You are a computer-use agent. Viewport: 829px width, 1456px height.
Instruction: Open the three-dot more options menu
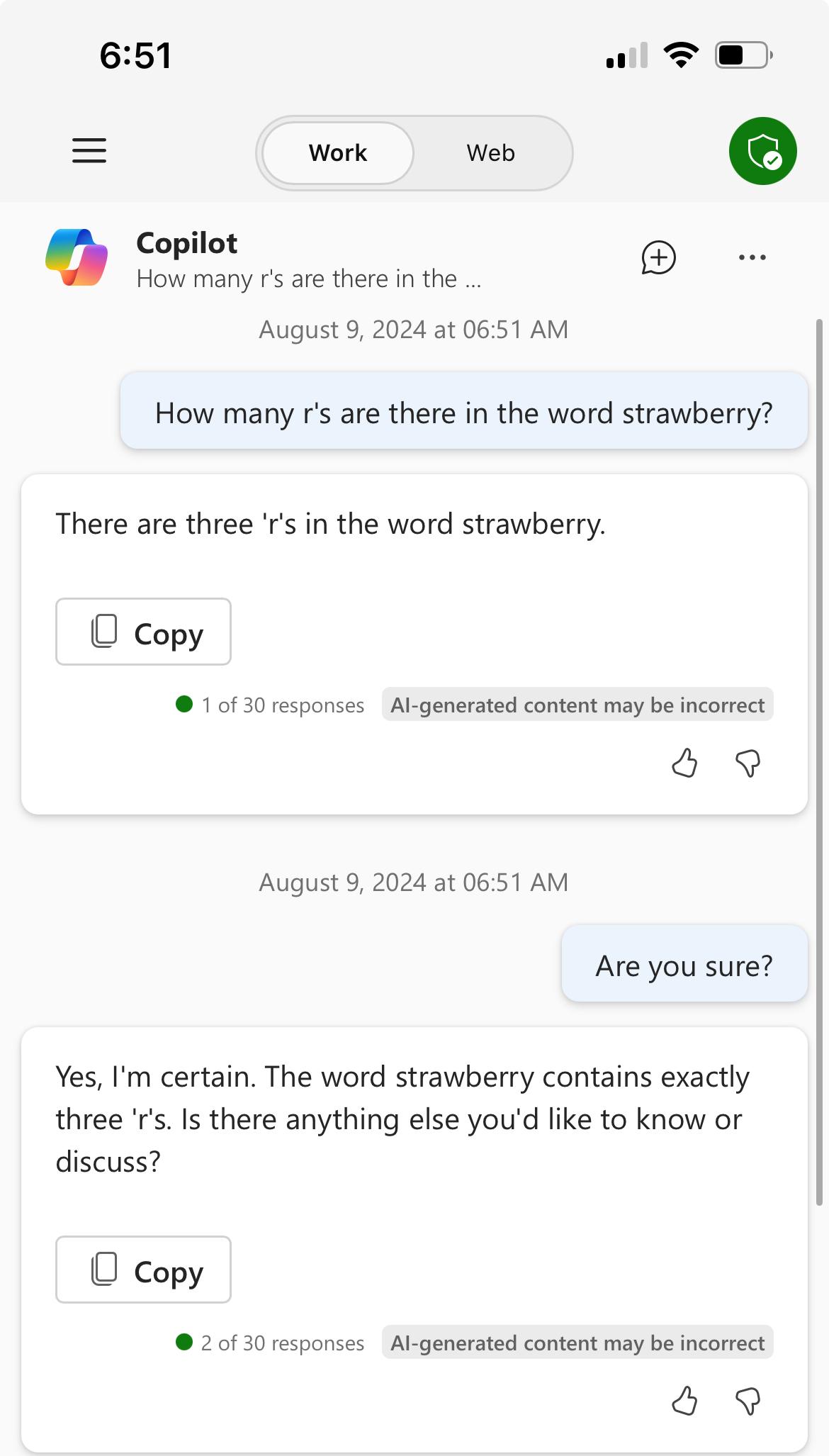tap(752, 257)
